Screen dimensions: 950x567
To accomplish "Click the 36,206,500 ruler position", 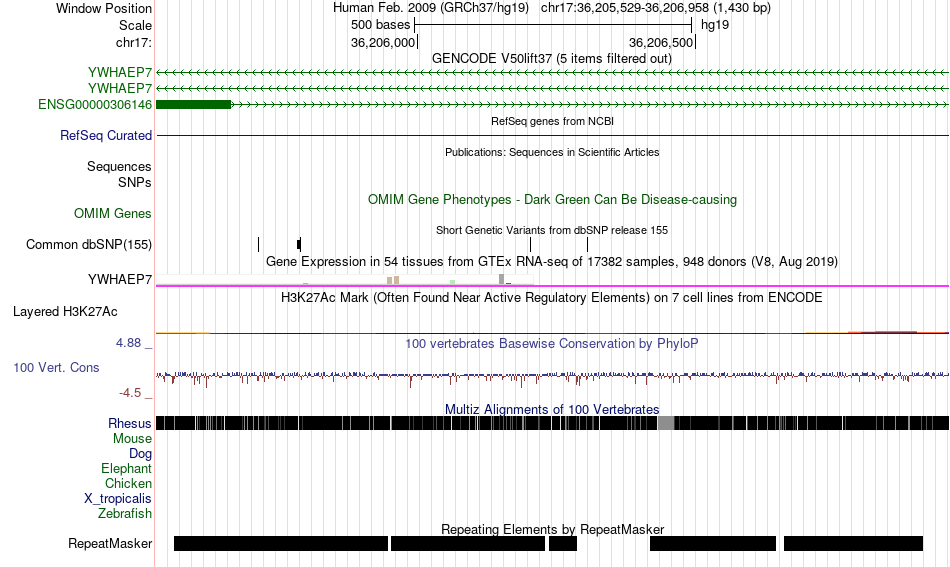I will 661,42.
